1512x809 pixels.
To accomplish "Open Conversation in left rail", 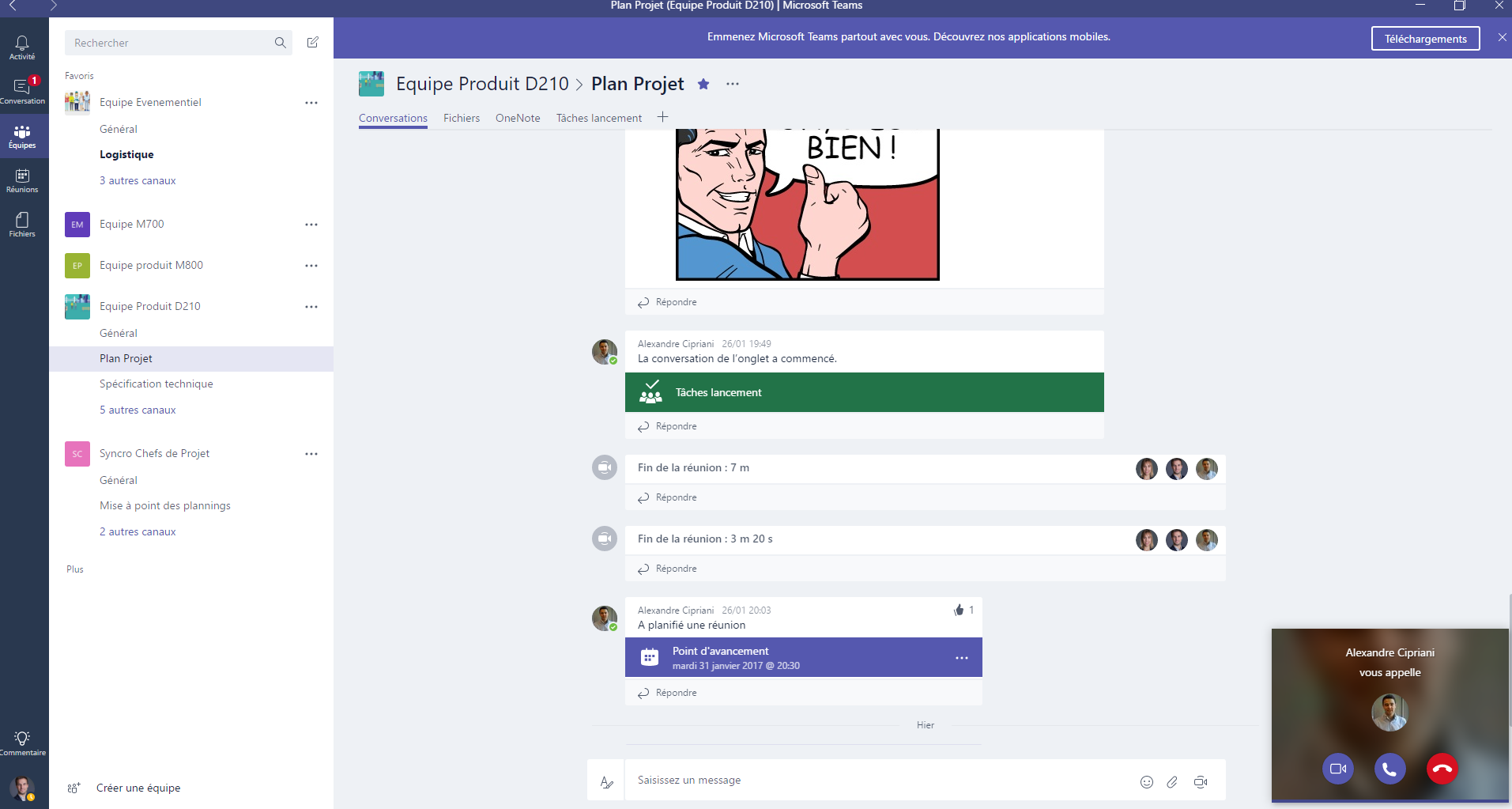I will point(22,92).
